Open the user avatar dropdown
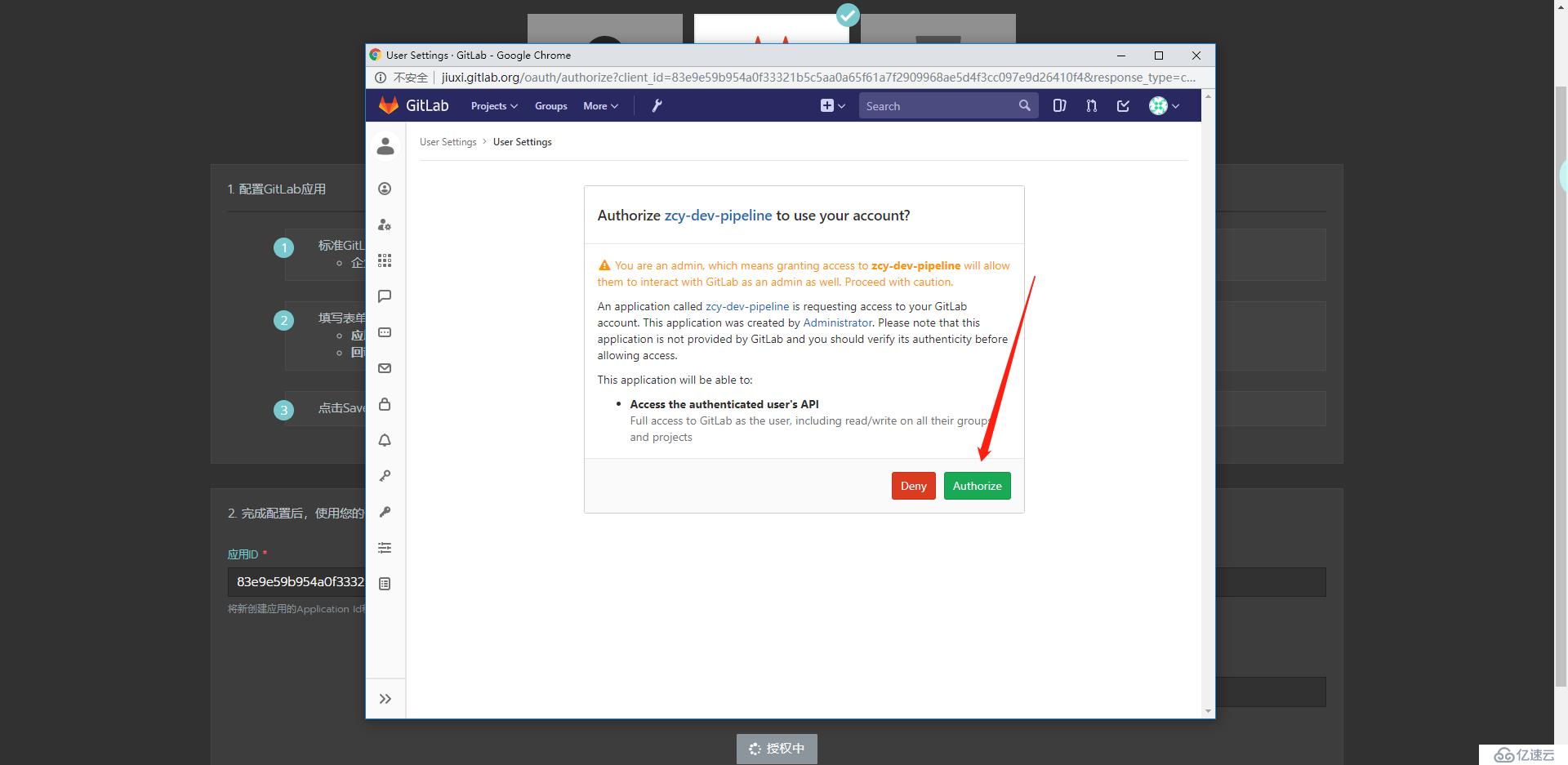This screenshot has height=765, width=1568. pos(1164,105)
